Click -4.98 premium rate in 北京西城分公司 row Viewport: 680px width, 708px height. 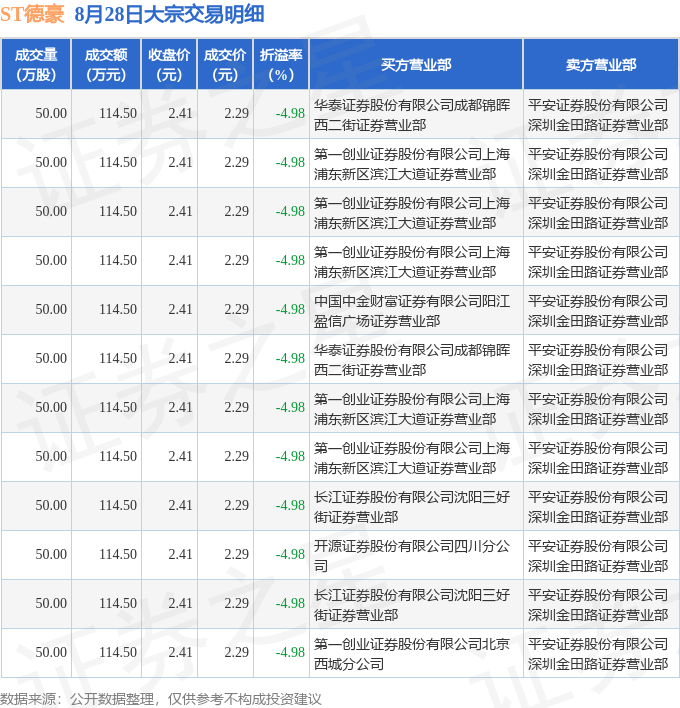(x=290, y=652)
